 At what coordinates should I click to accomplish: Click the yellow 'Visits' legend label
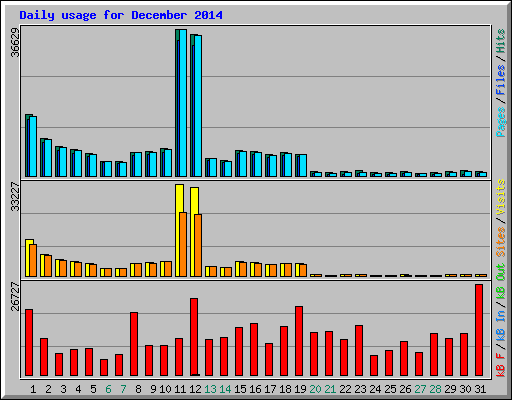500,198
